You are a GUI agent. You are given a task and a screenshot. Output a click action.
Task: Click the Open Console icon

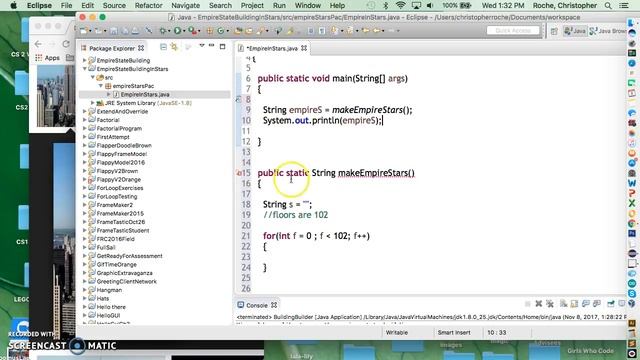click(621, 304)
